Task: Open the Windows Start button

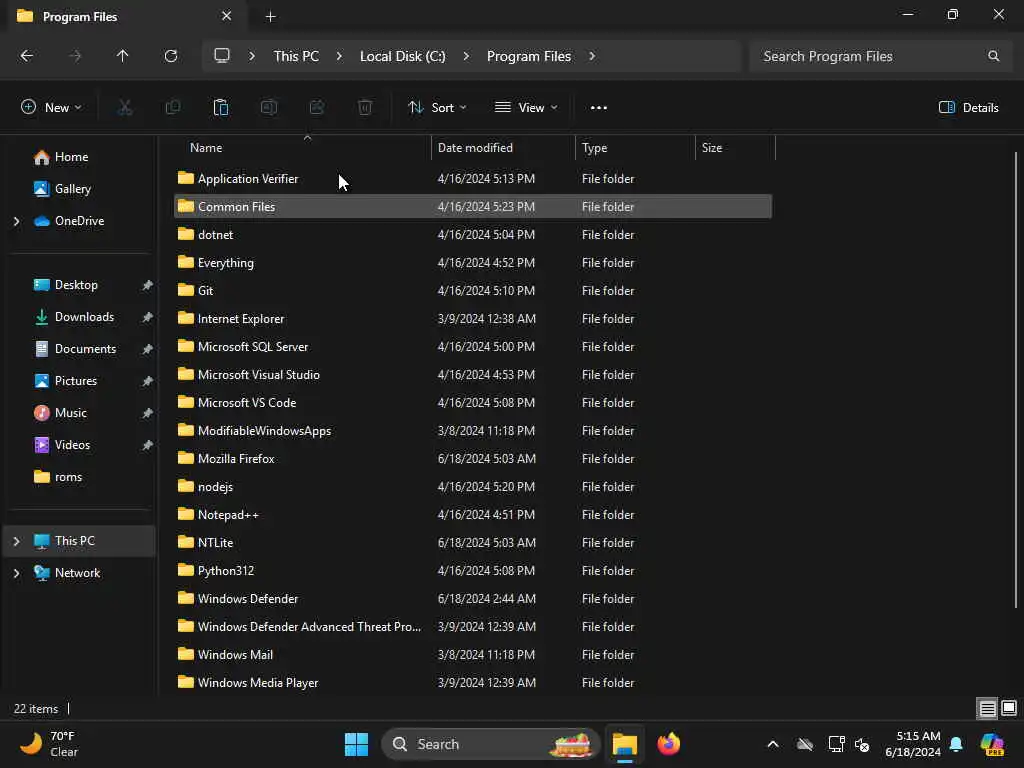Action: (357, 744)
